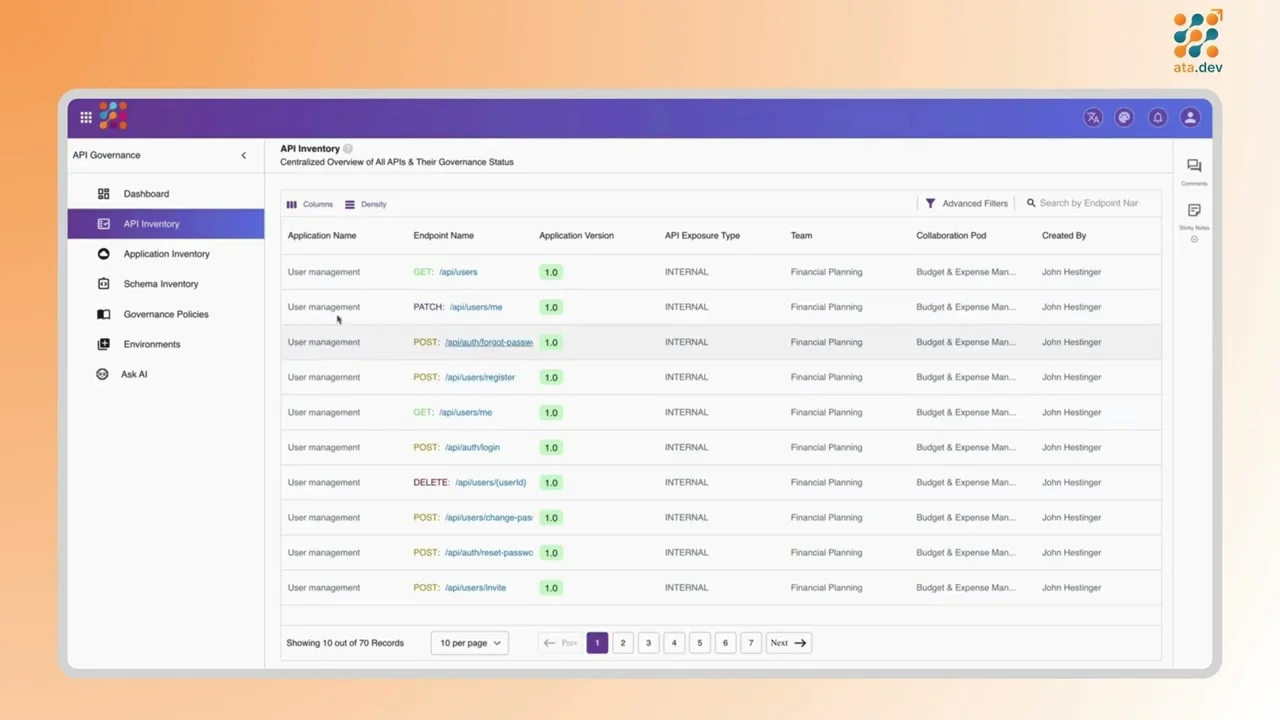The height and width of the screenshot is (720, 1280).
Task: Click the Next pagination button
Action: 787,643
